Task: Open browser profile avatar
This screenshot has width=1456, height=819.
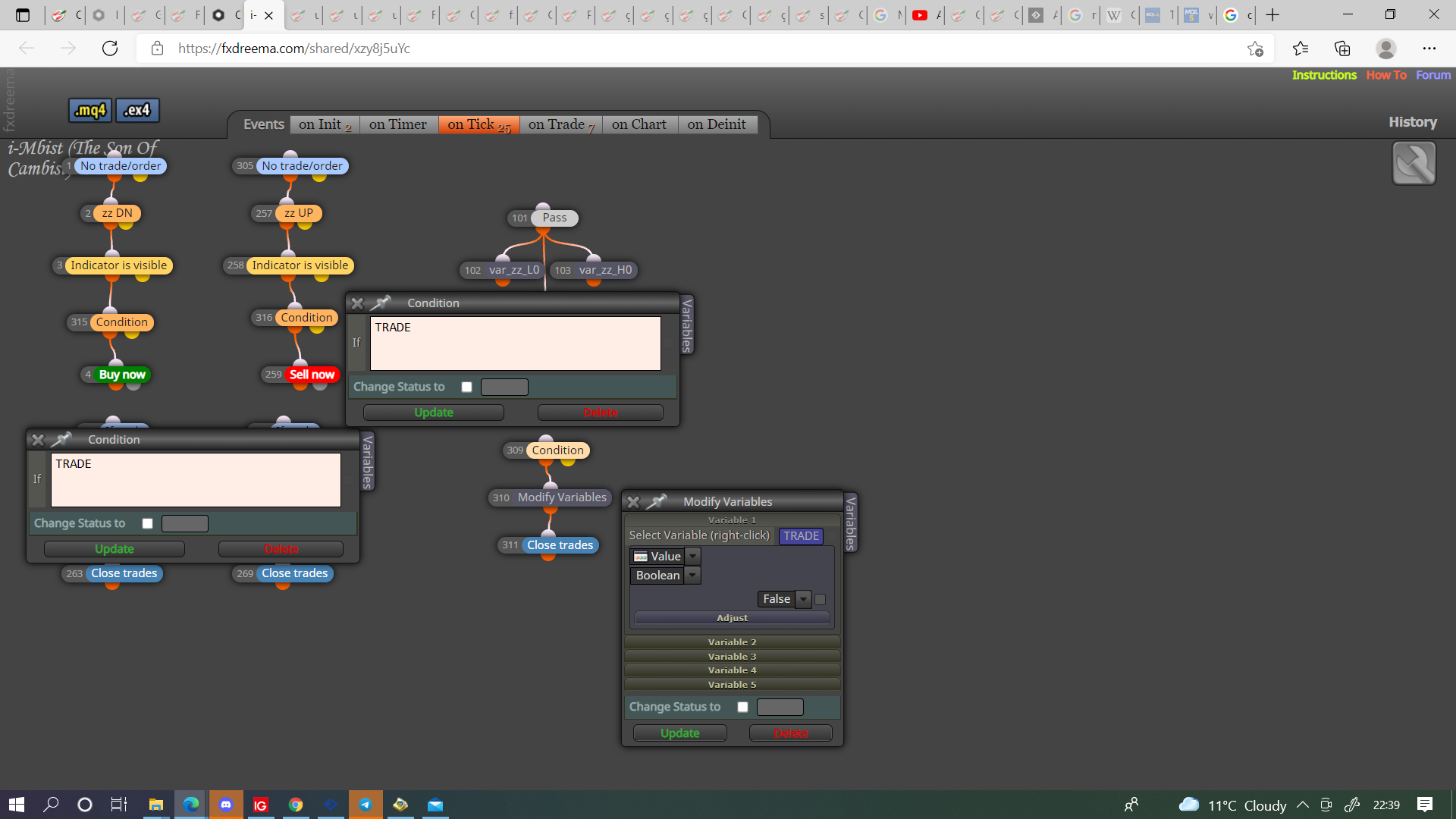Action: click(x=1385, y=49)
